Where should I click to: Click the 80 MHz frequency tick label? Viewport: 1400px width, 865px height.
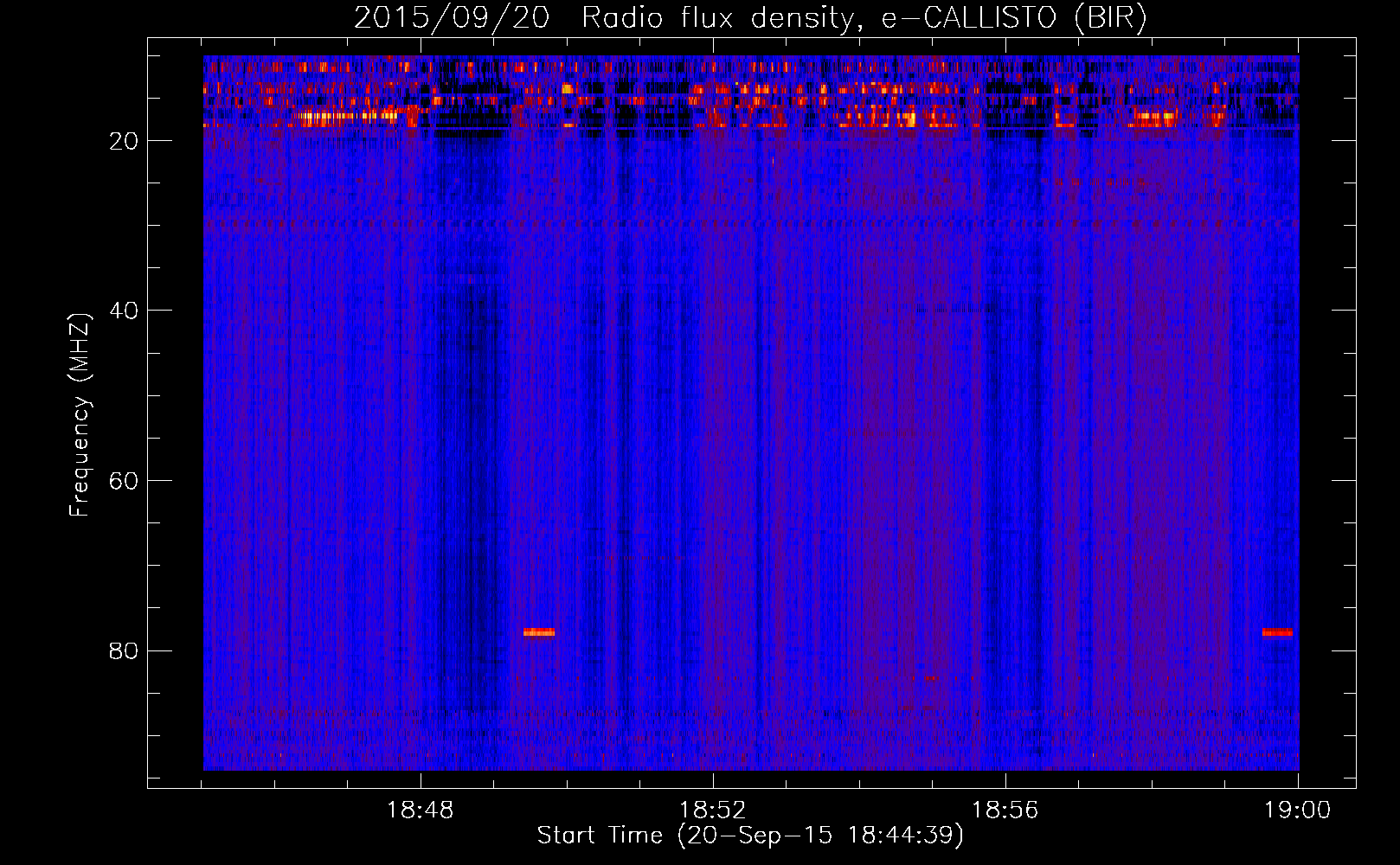click(125, 650)
